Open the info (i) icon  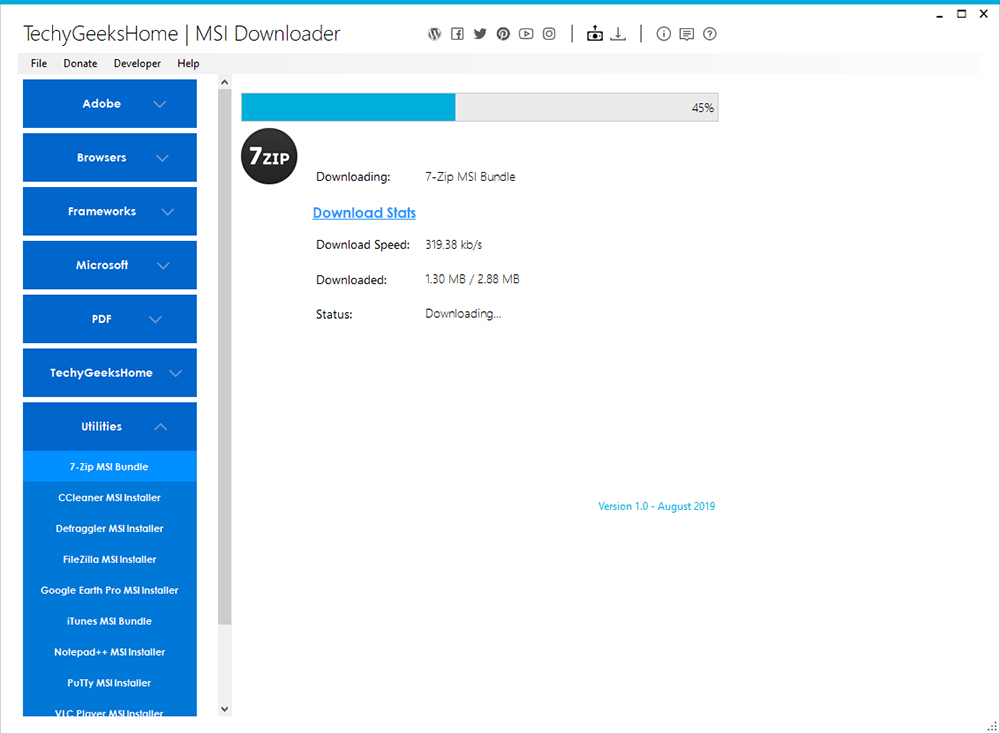click(663, 34)
